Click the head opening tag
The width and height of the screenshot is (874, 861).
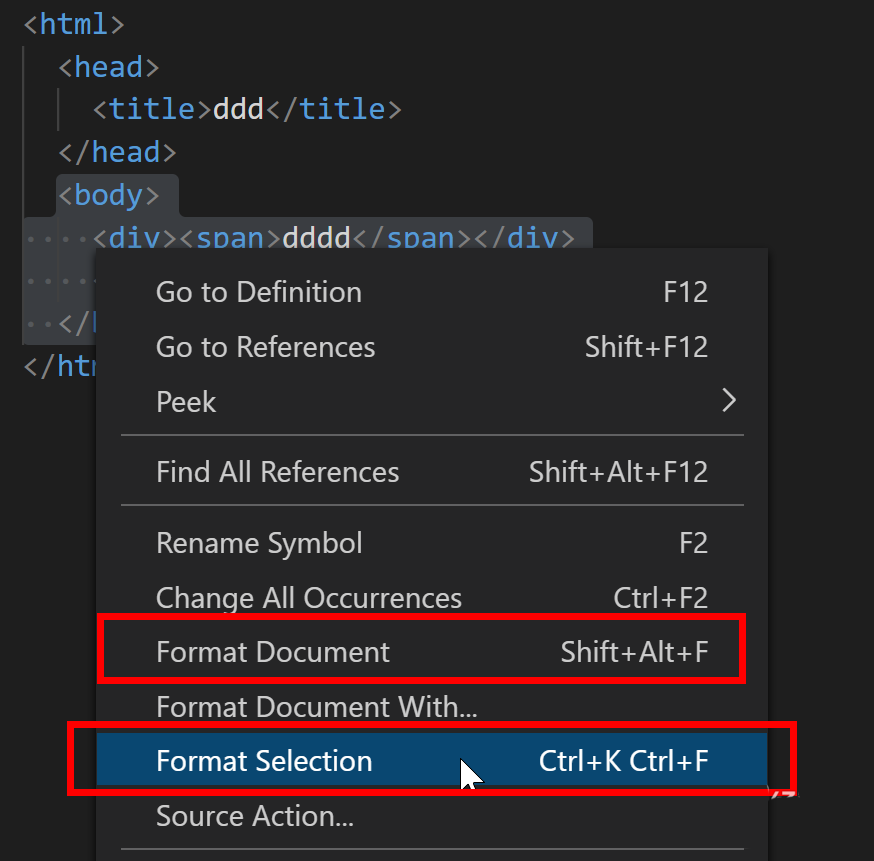point(109,66)
